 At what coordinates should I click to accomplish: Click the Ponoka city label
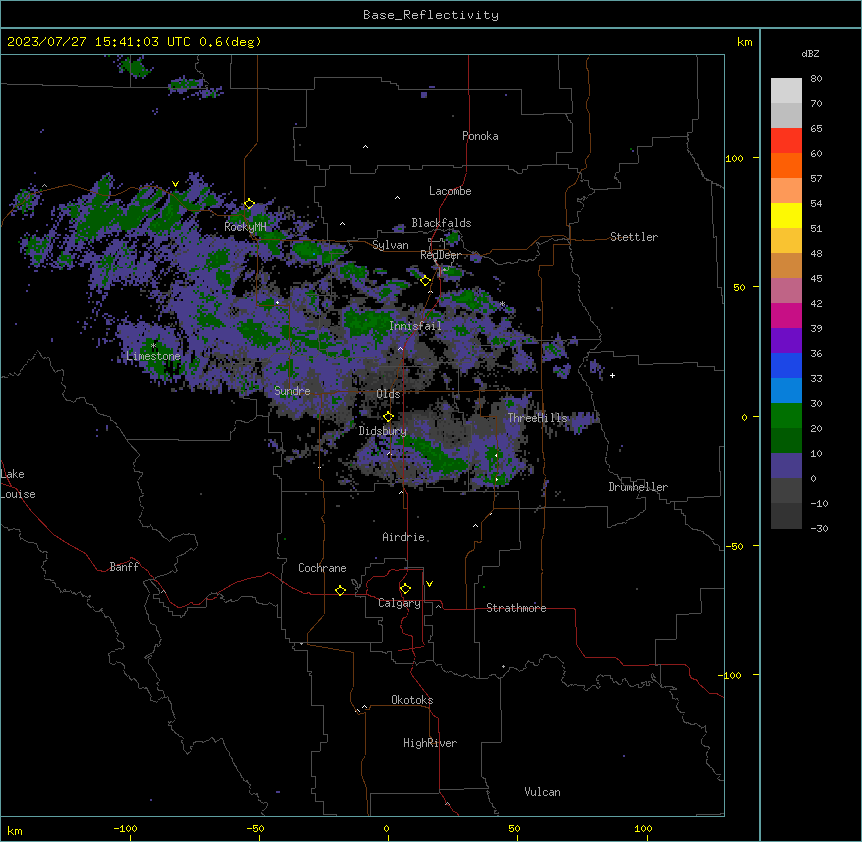coord(480,136)
